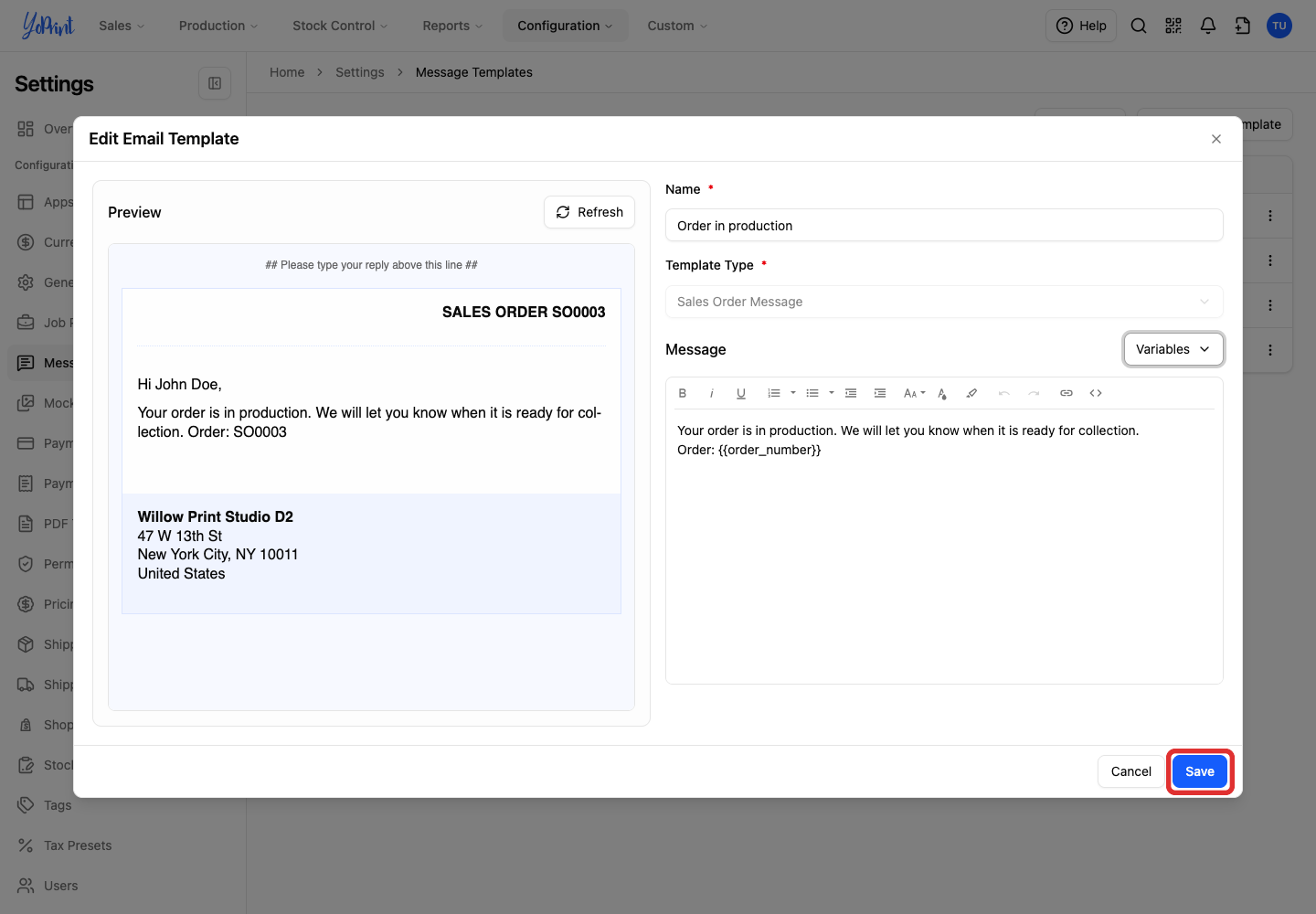This screenshot has height=914, width=1316.
Task: Close the Edit Email Template dialog
Action: point(1216,139)
